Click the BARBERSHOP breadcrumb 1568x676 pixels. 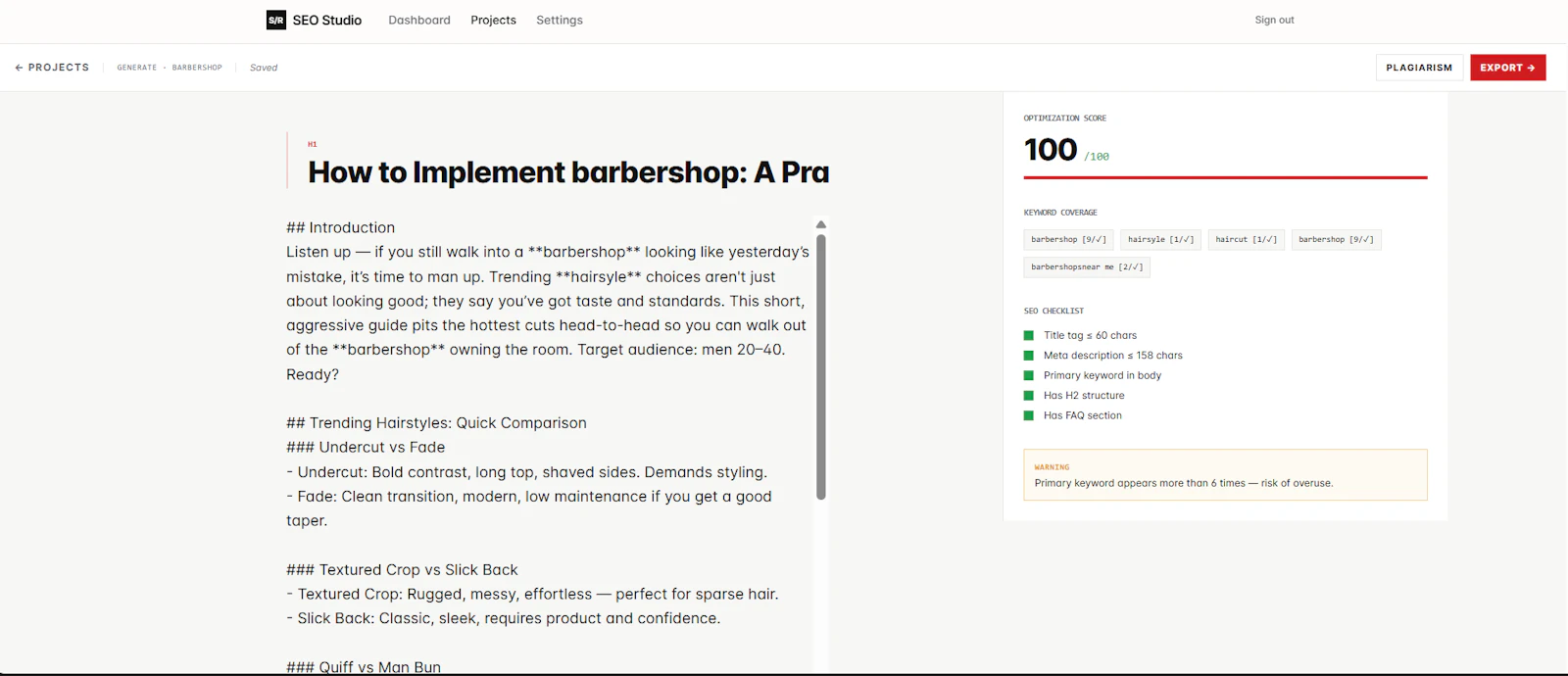tap(197, 68)
